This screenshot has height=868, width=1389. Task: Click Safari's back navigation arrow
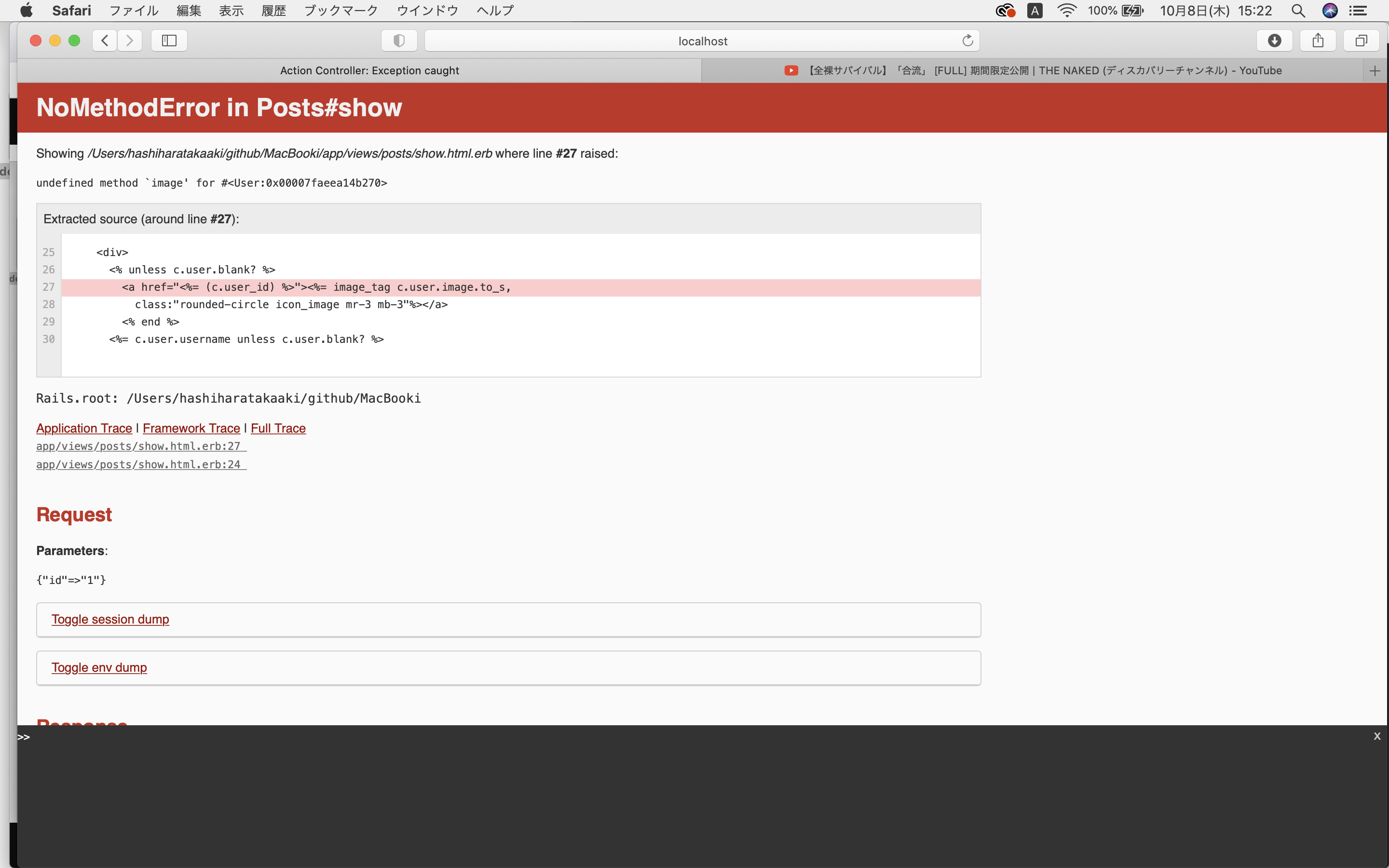coord(105,41)
